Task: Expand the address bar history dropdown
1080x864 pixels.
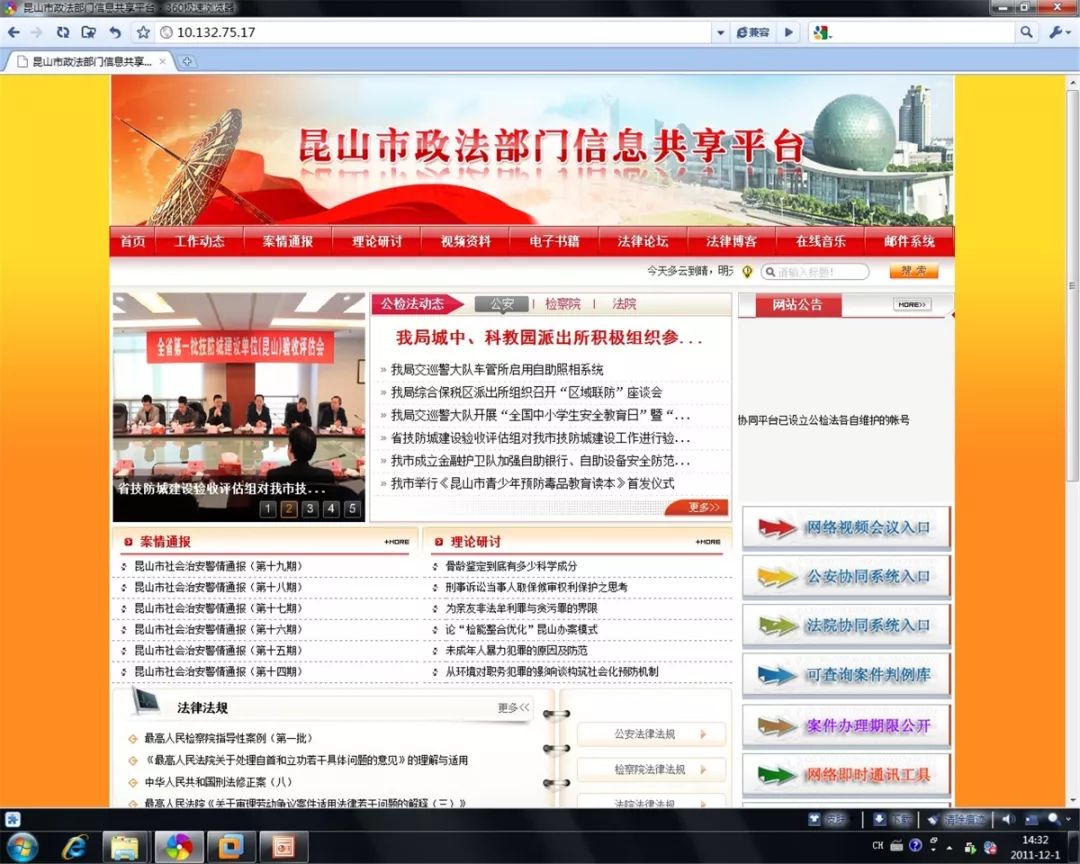Action: (x=720, y=32)
